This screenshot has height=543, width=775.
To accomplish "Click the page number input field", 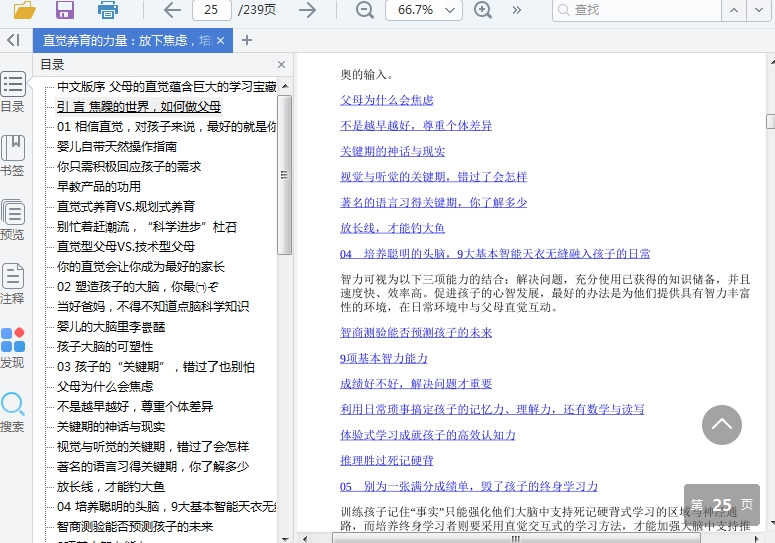I will click(x=212, y=10).
